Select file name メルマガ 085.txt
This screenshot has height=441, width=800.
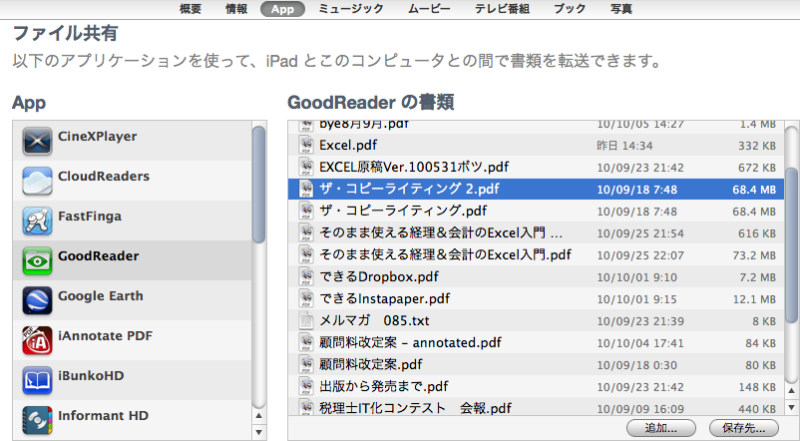(374, 321)
